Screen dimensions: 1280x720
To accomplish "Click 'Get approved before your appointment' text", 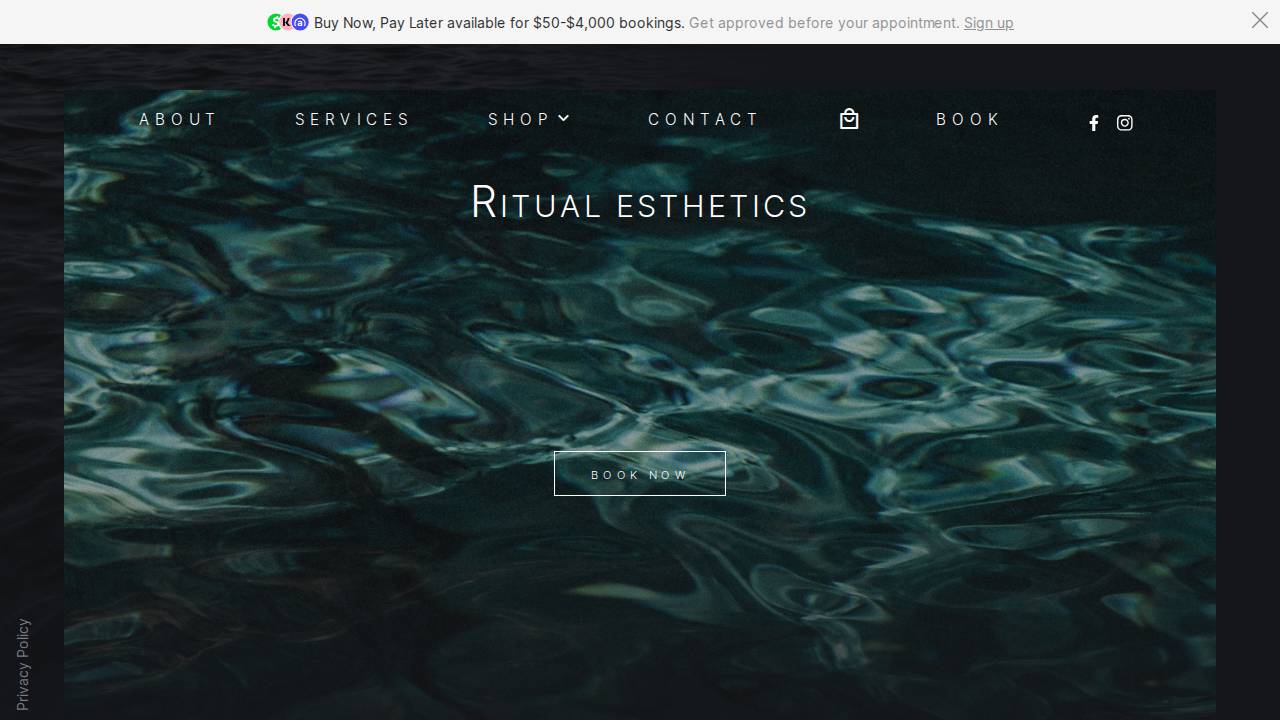I will tap(822, 22).
